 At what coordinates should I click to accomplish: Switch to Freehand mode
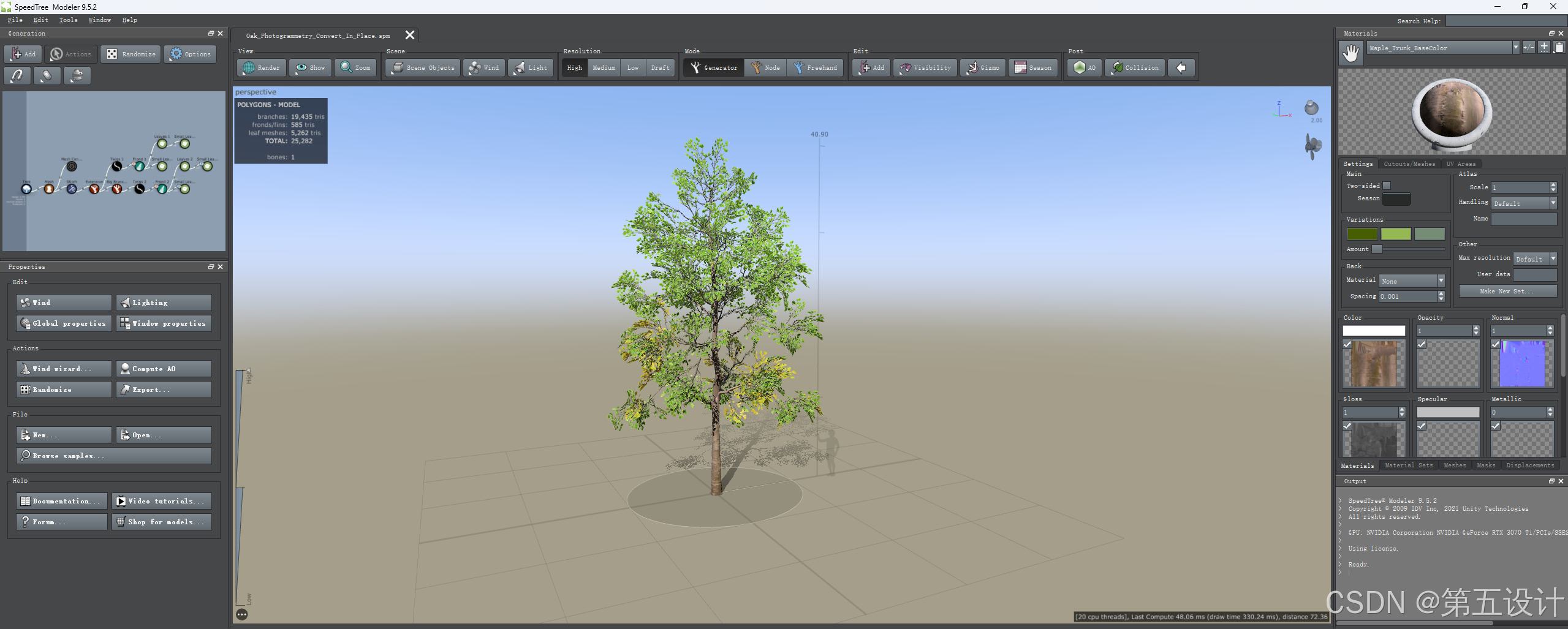(x=816, y=67)
